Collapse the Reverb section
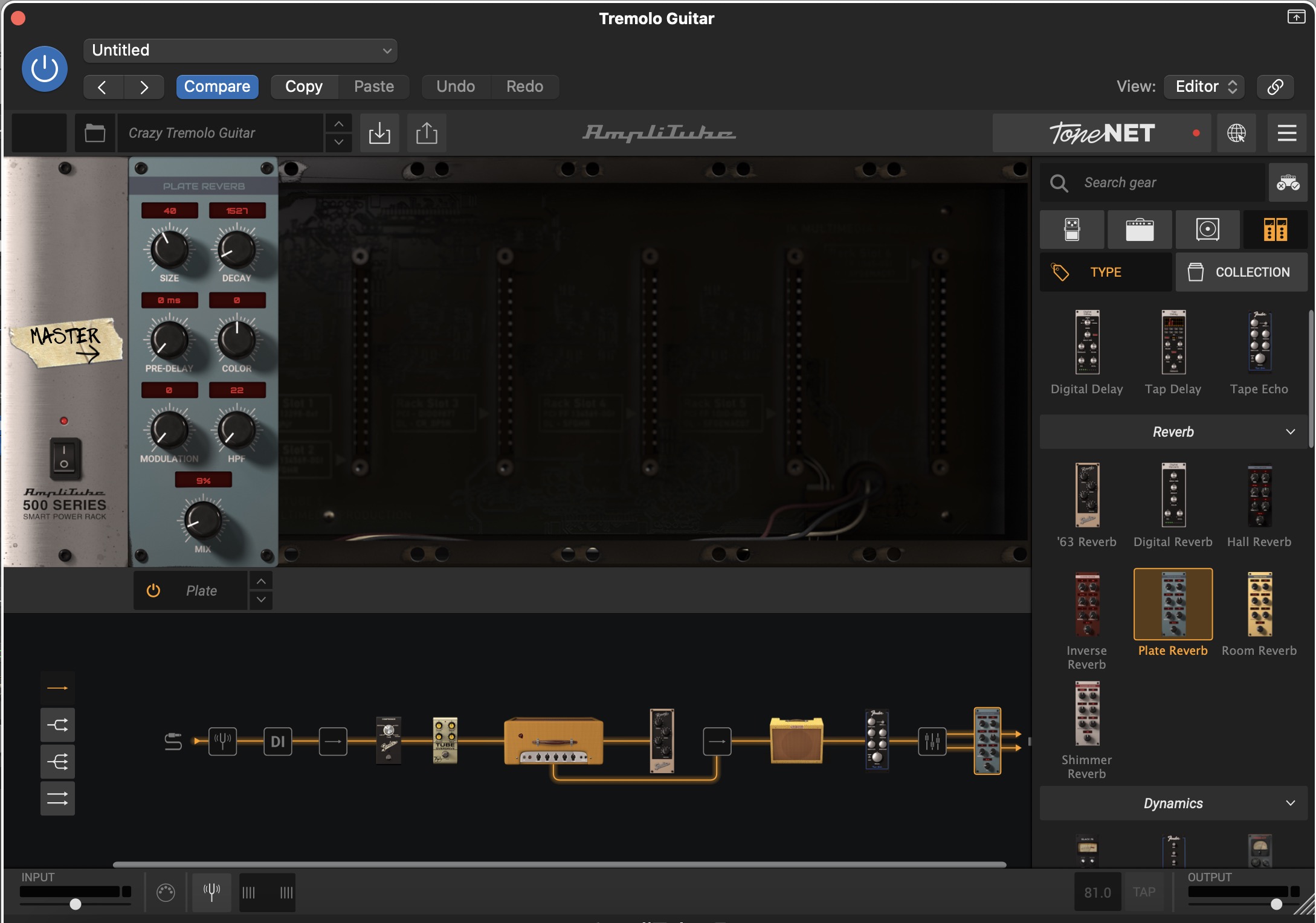 [x=1173, y=432]
